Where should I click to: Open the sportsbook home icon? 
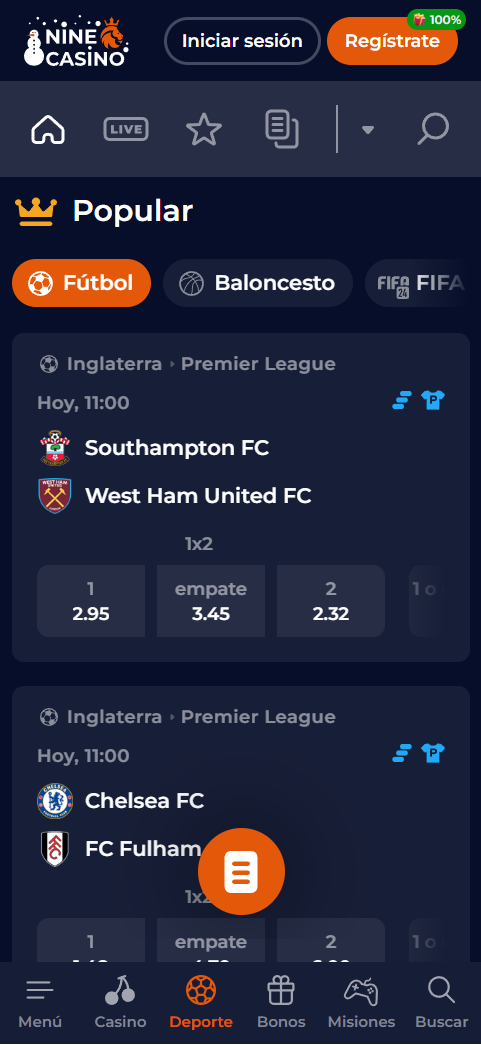coord(48,129)
